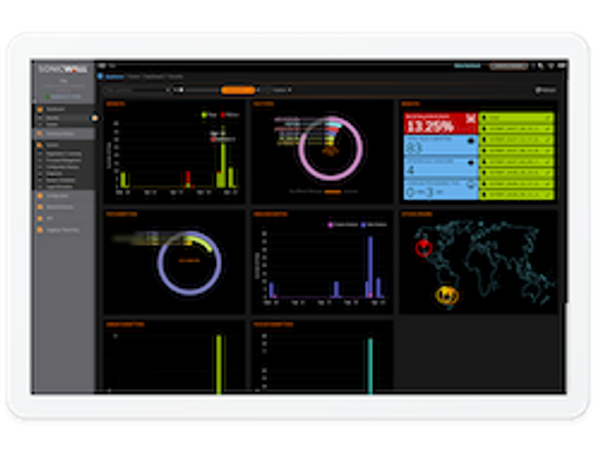Image resolution: width=600 pixels, height=449 pixels.
Task: Switch to the Dashboard tab
Action: point(154,77)
